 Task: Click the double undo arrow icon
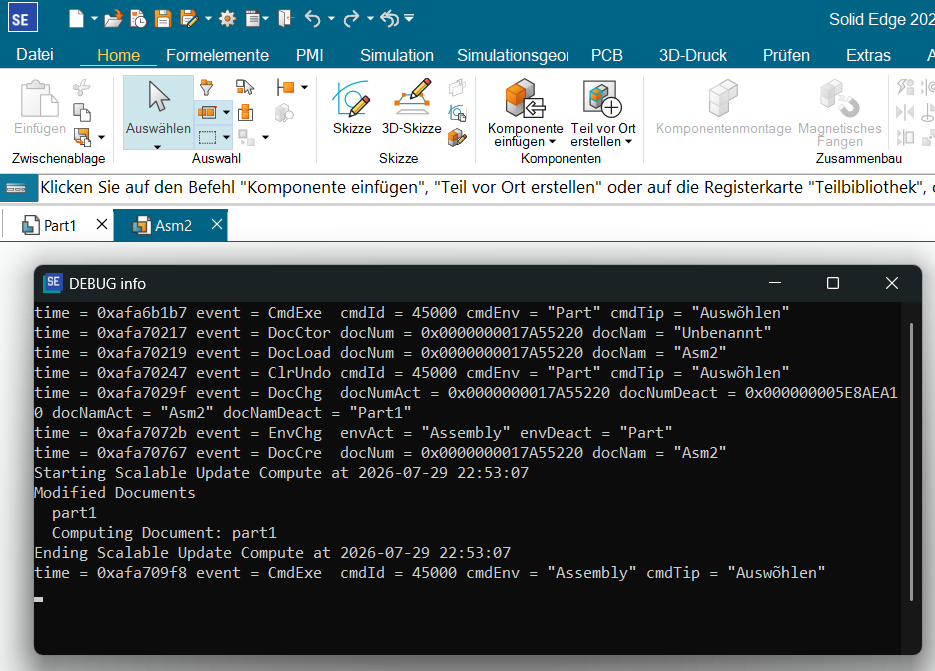(x=390, y=18)
